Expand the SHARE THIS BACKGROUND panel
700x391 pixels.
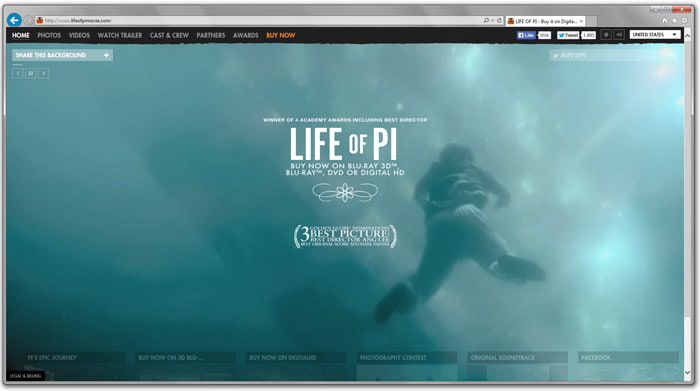pyautogui.click(x=62, y=55)
